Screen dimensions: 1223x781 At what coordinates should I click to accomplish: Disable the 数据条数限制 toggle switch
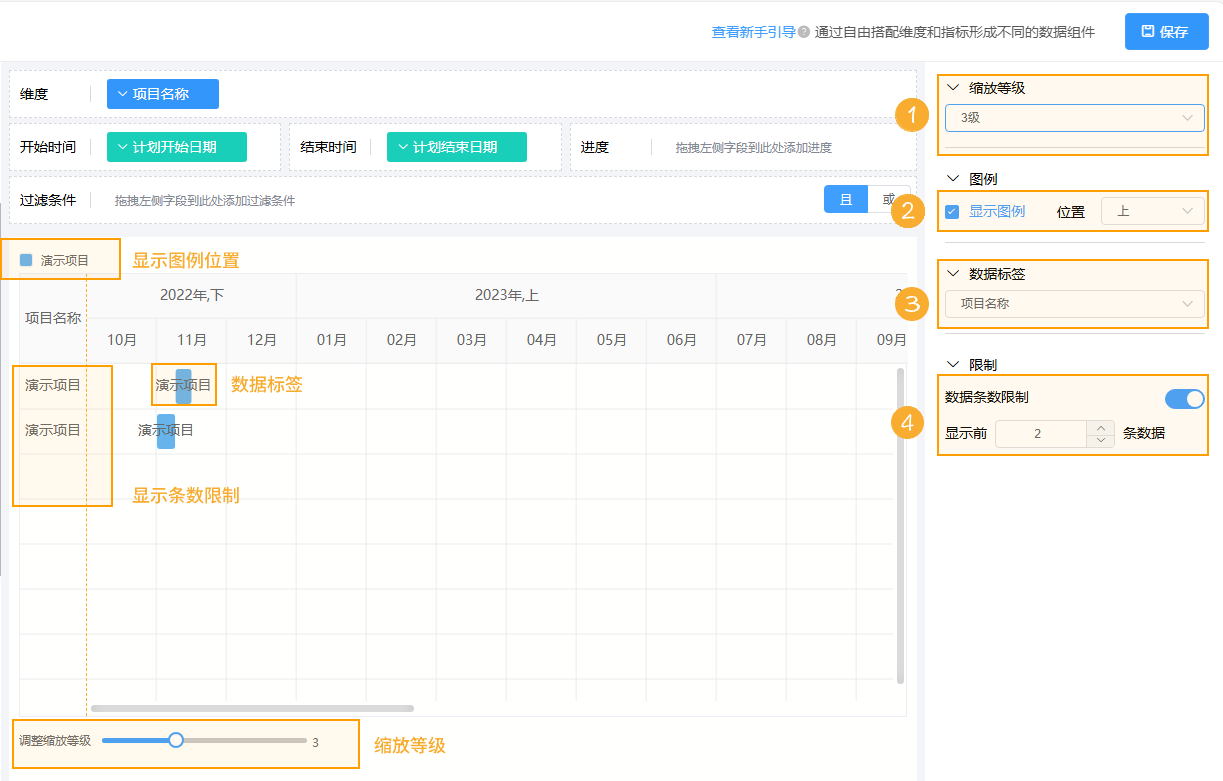1184,398
